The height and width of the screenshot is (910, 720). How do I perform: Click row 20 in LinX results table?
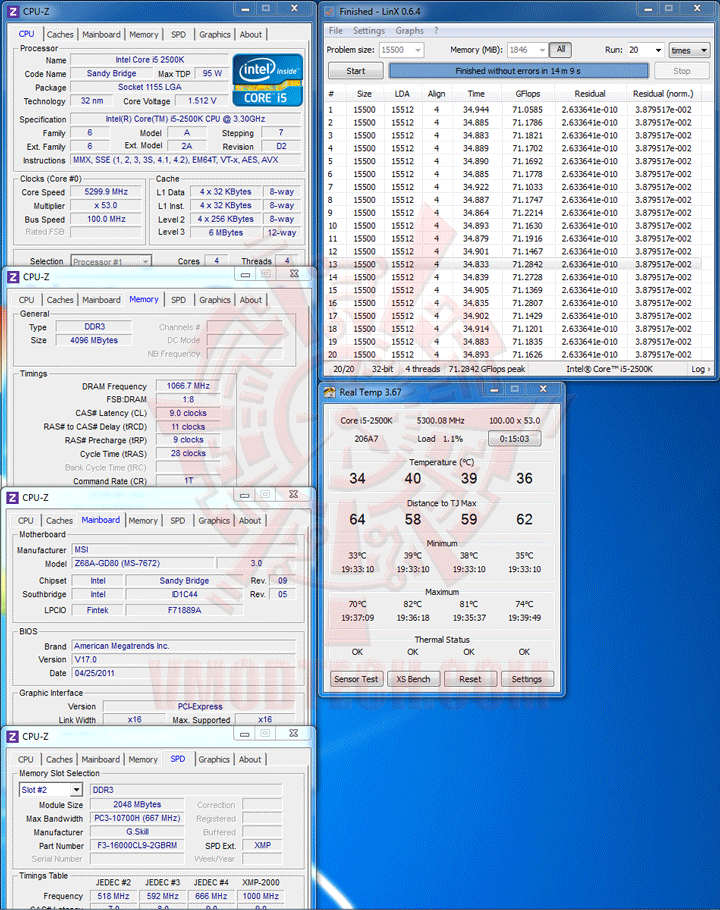(513, 355)
